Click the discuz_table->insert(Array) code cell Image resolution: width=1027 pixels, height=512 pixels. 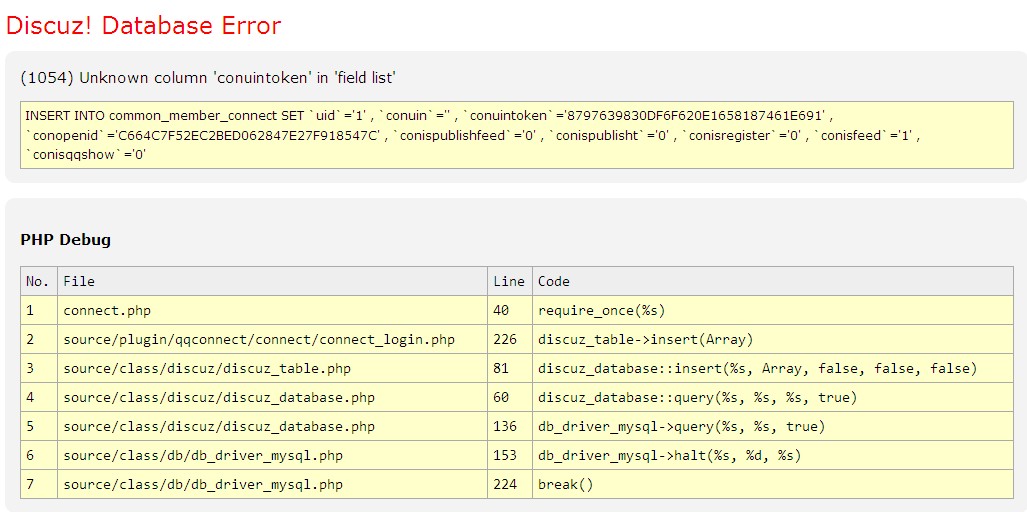(x=645, y=340)
